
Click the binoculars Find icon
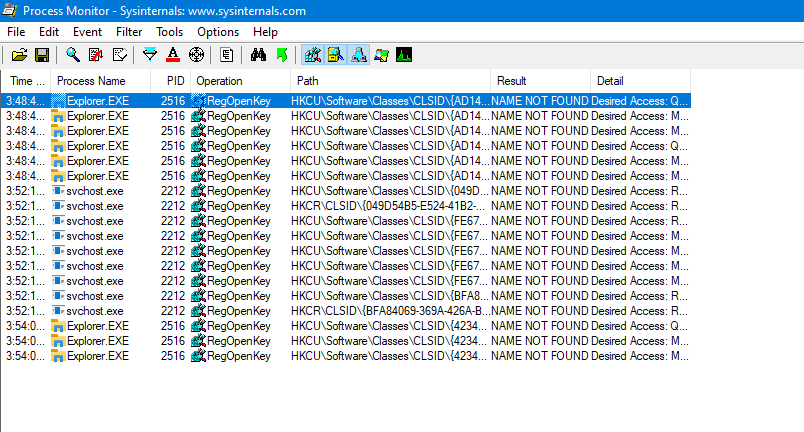(x=258, y=54)
